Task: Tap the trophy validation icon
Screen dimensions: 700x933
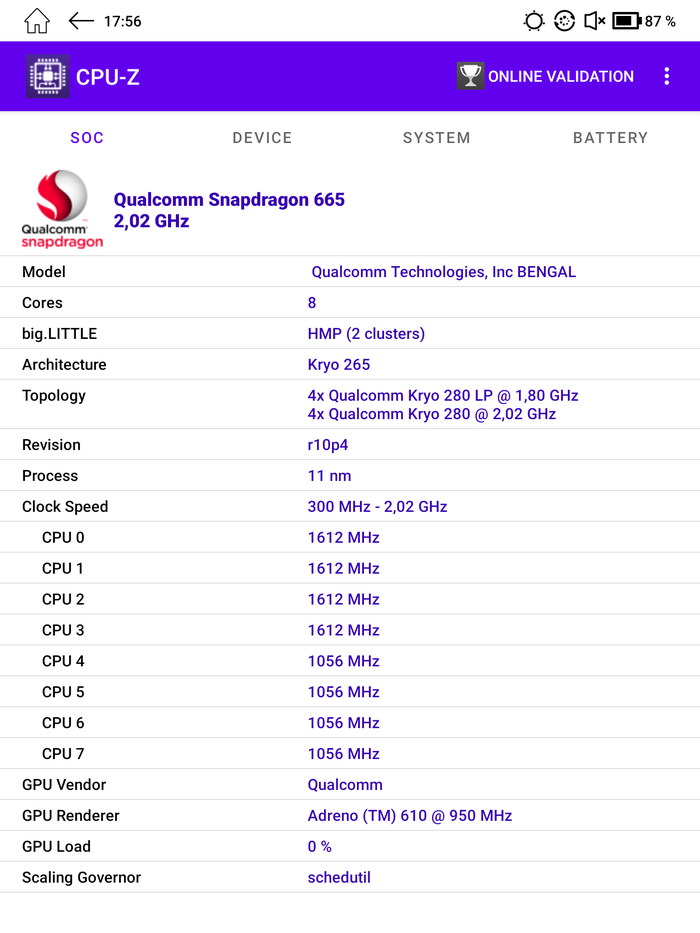Action: (470, 76)
